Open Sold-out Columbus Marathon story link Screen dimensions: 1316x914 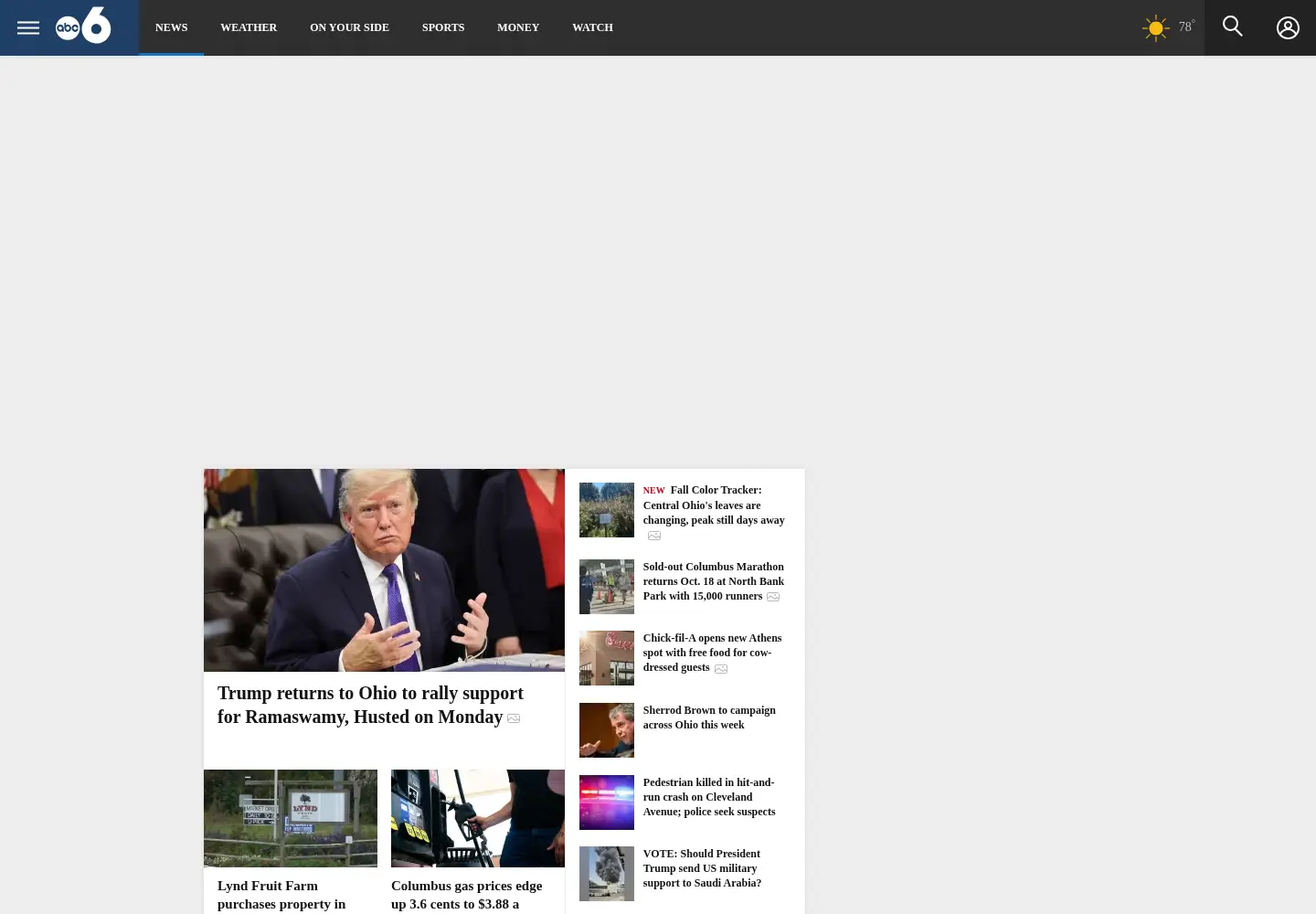(713, 581)
